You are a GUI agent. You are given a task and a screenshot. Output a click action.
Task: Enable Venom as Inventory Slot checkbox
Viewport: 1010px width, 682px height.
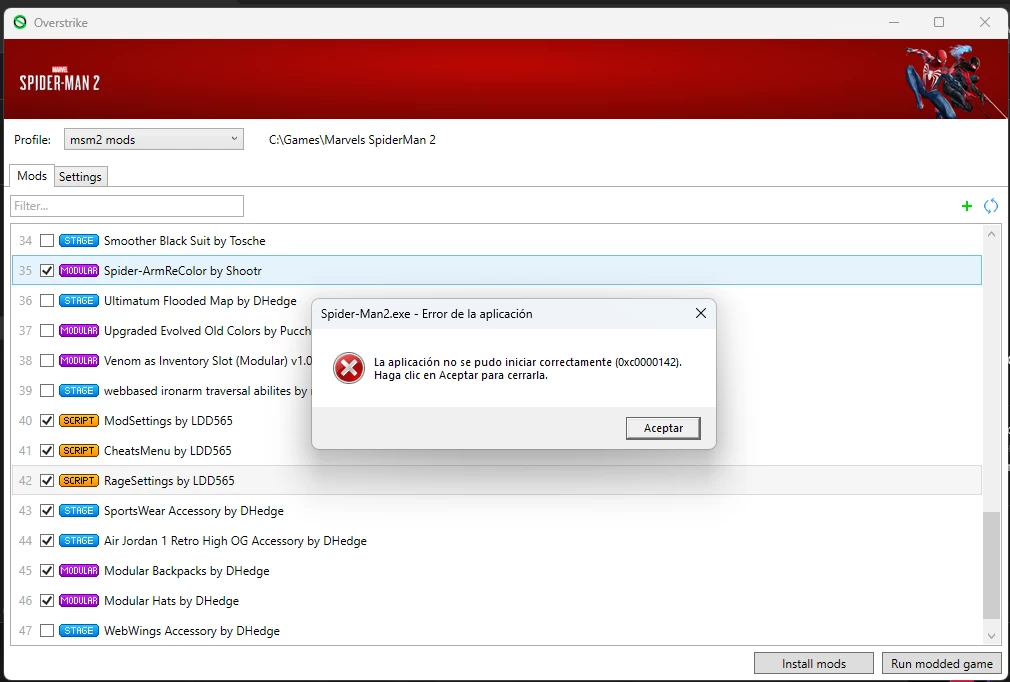46,361
